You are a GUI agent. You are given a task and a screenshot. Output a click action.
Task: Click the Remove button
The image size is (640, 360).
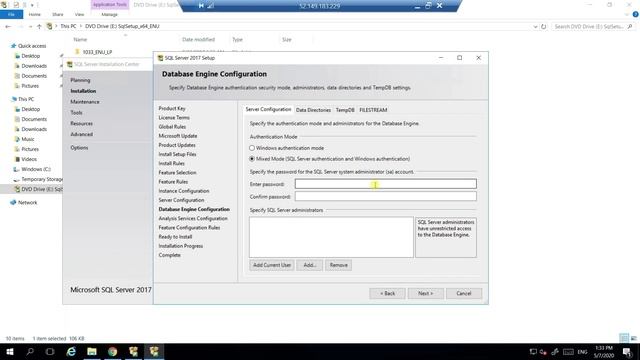click(x=338, y=265)
